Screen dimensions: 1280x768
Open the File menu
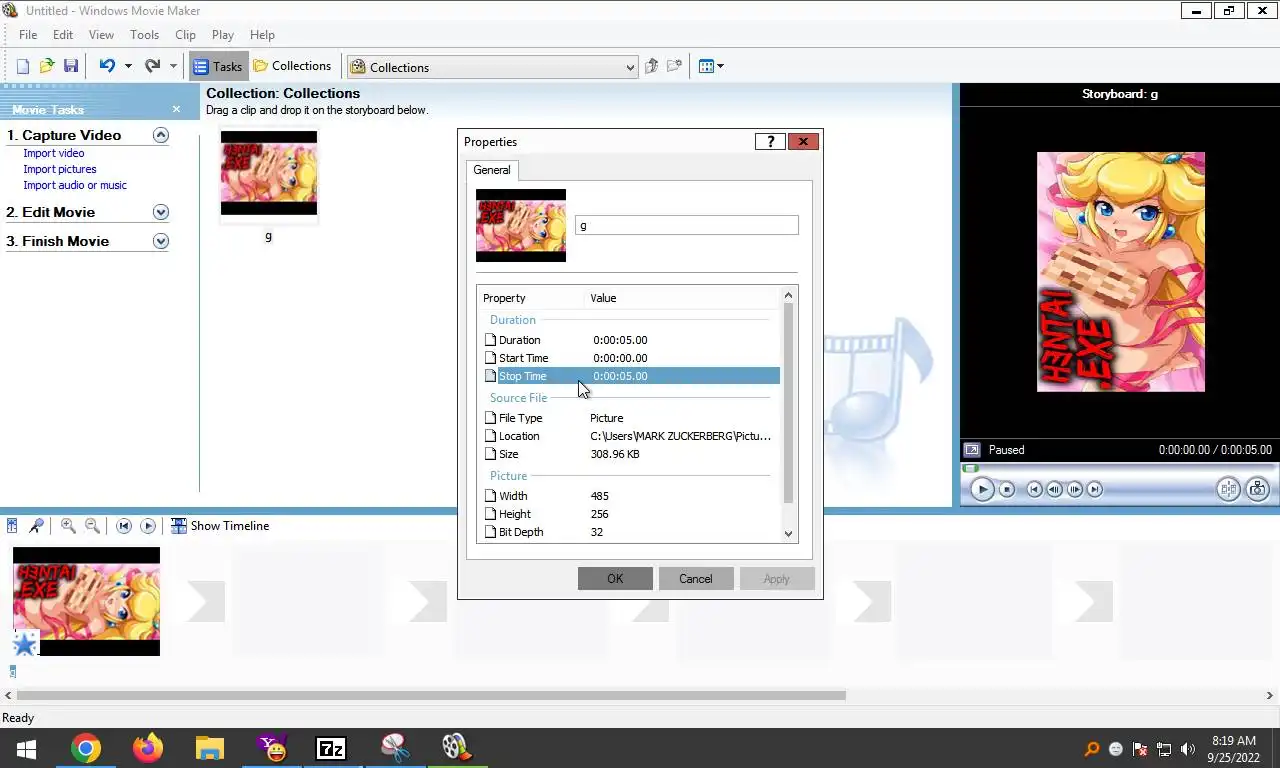tap(28, 34)
